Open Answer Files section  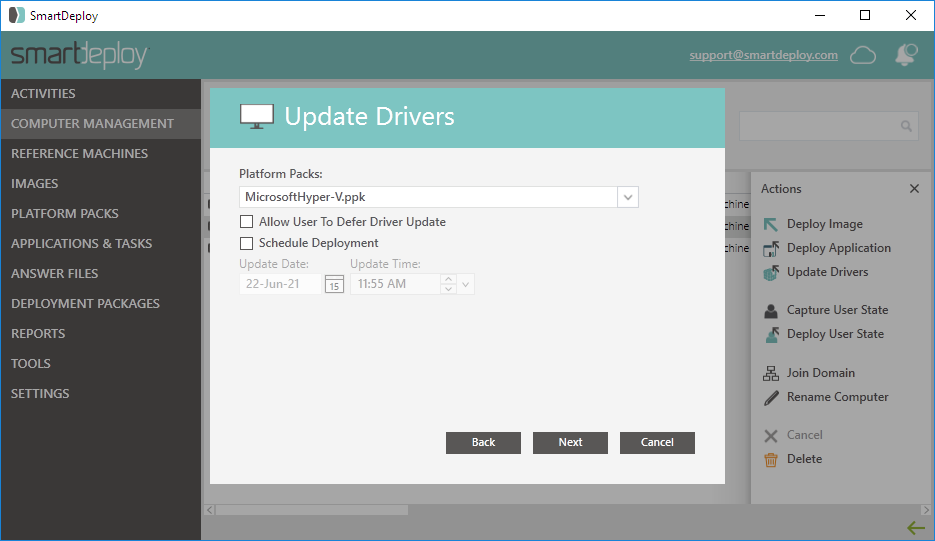[x=101, y=273]
